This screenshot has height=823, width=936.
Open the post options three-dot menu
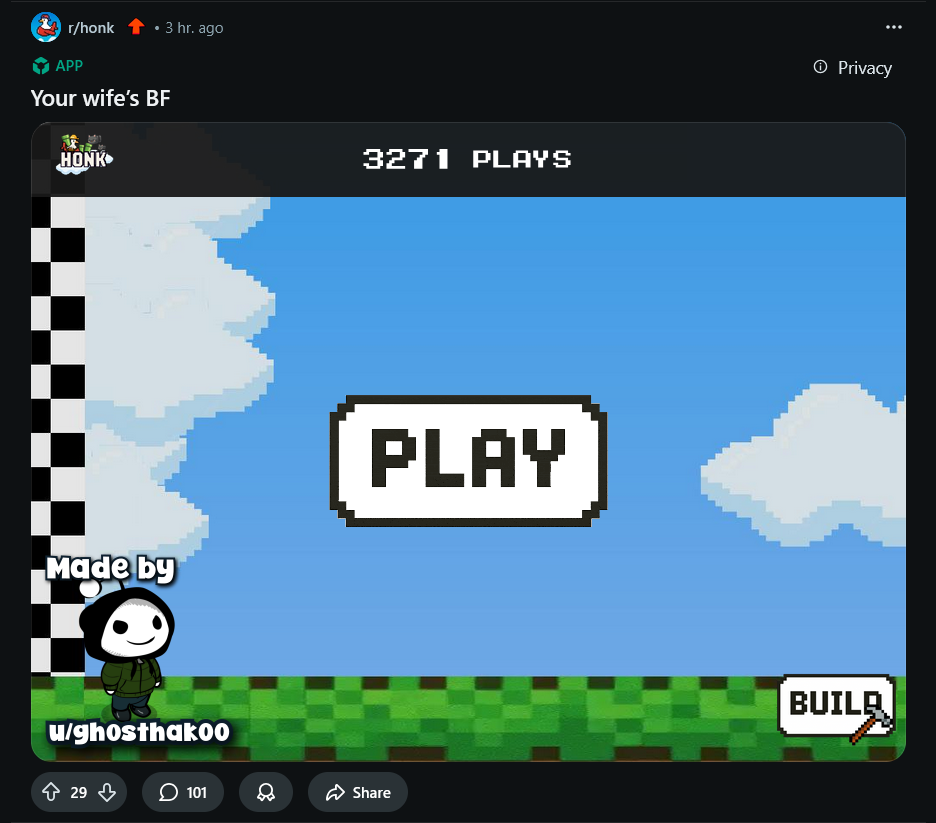point(893,27)
